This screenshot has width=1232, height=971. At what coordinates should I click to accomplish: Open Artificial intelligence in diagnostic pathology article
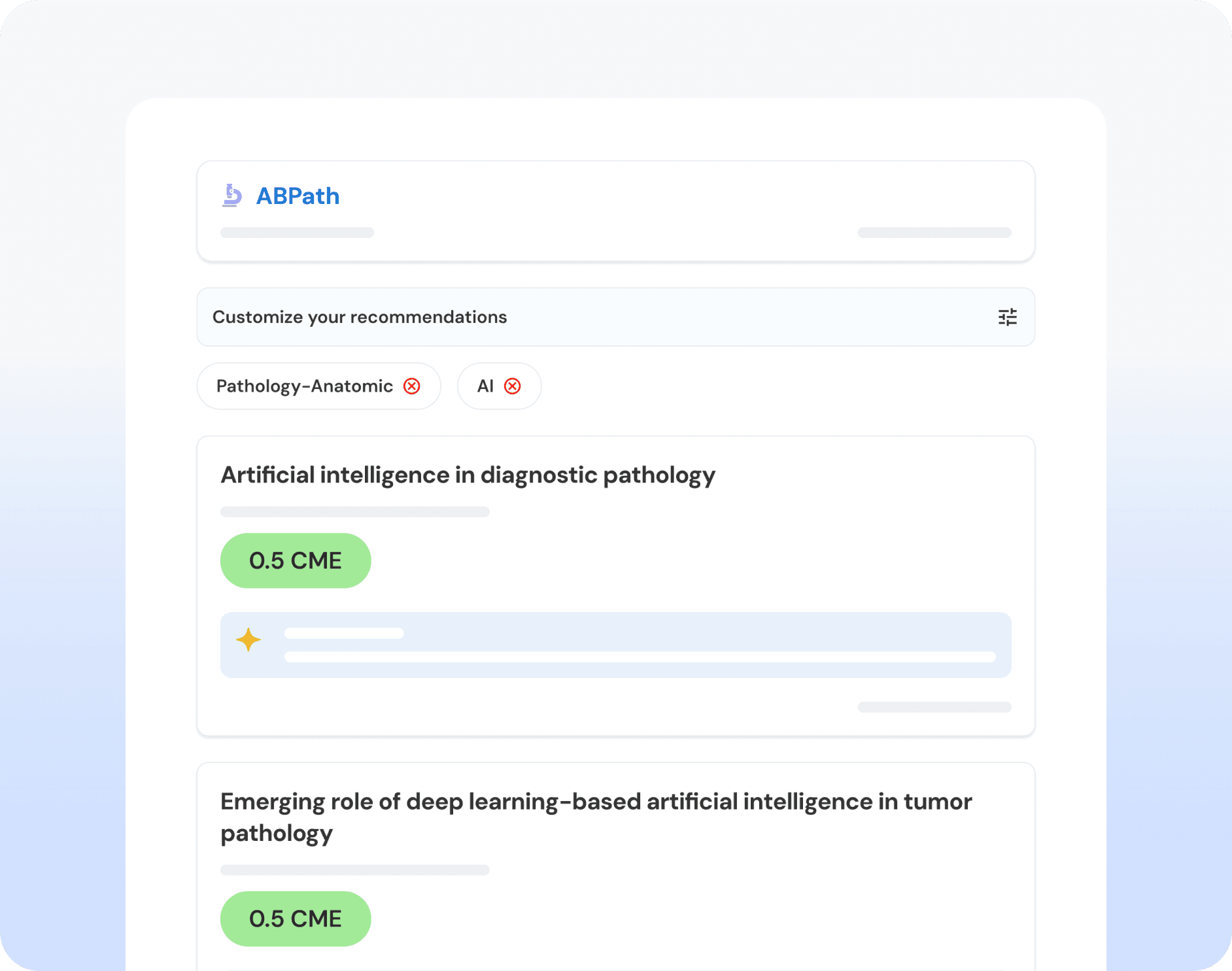pyautogui.click(x=468, y=475)
